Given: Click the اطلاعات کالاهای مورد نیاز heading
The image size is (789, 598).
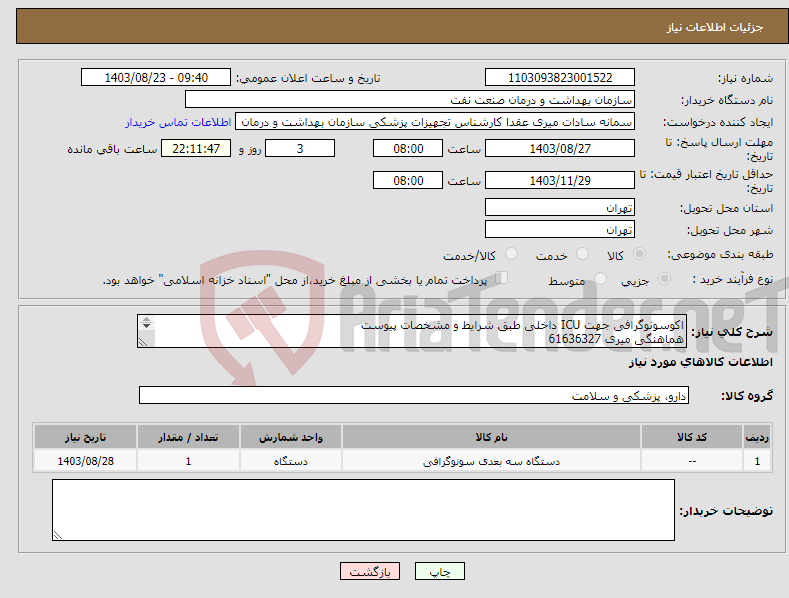Looking at the screenshot, I should (x=700, y=362).
